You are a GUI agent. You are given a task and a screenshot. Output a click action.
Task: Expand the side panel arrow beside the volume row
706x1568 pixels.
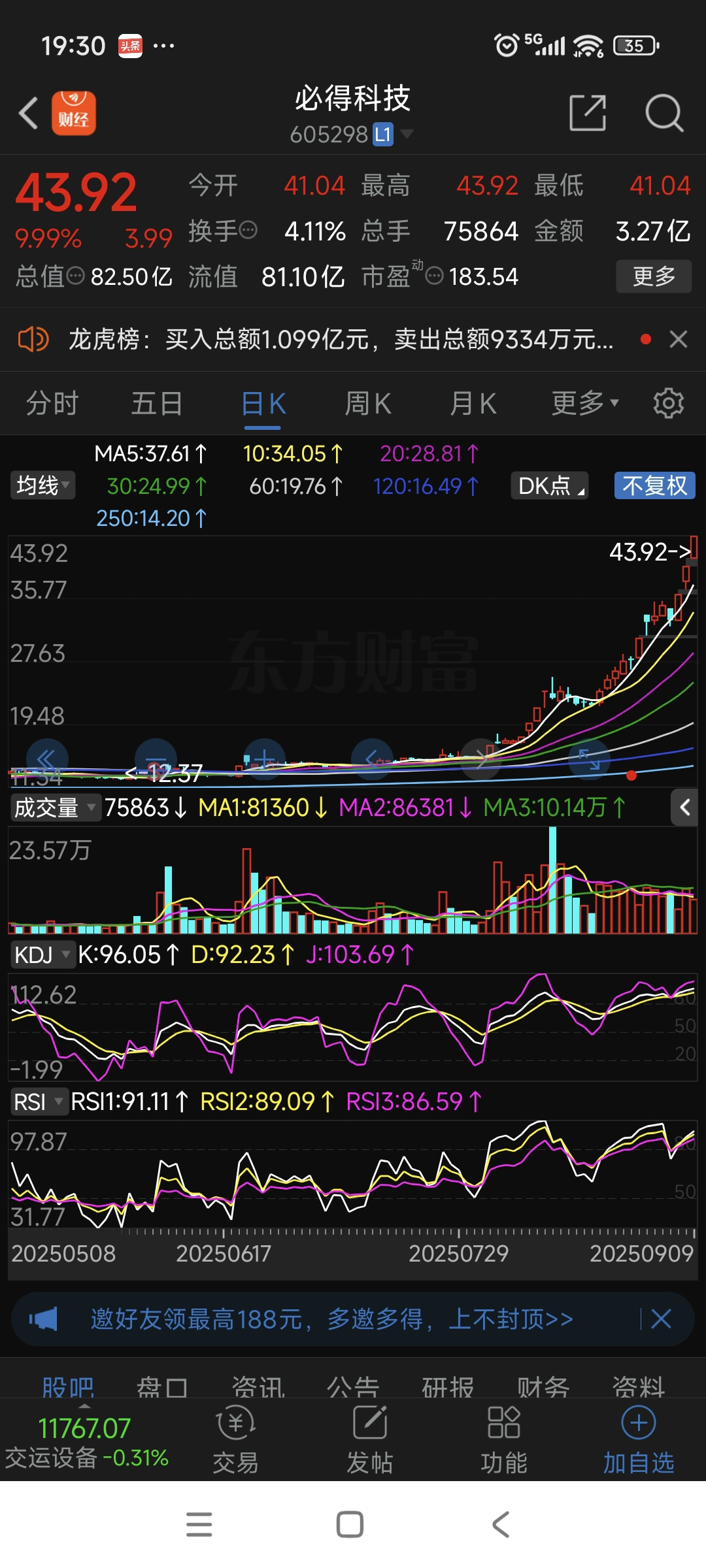(684, 808)
